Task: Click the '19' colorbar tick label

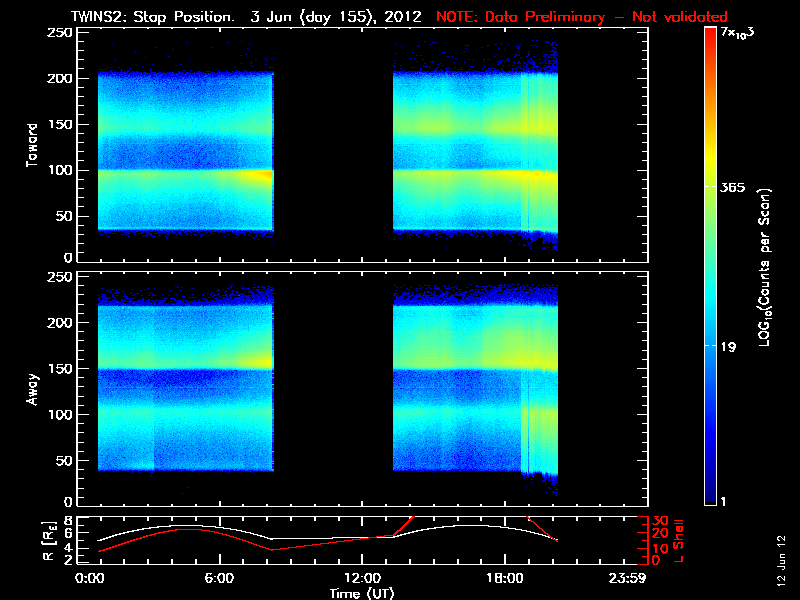Action: pyautogui.click(x=729, y=347)
